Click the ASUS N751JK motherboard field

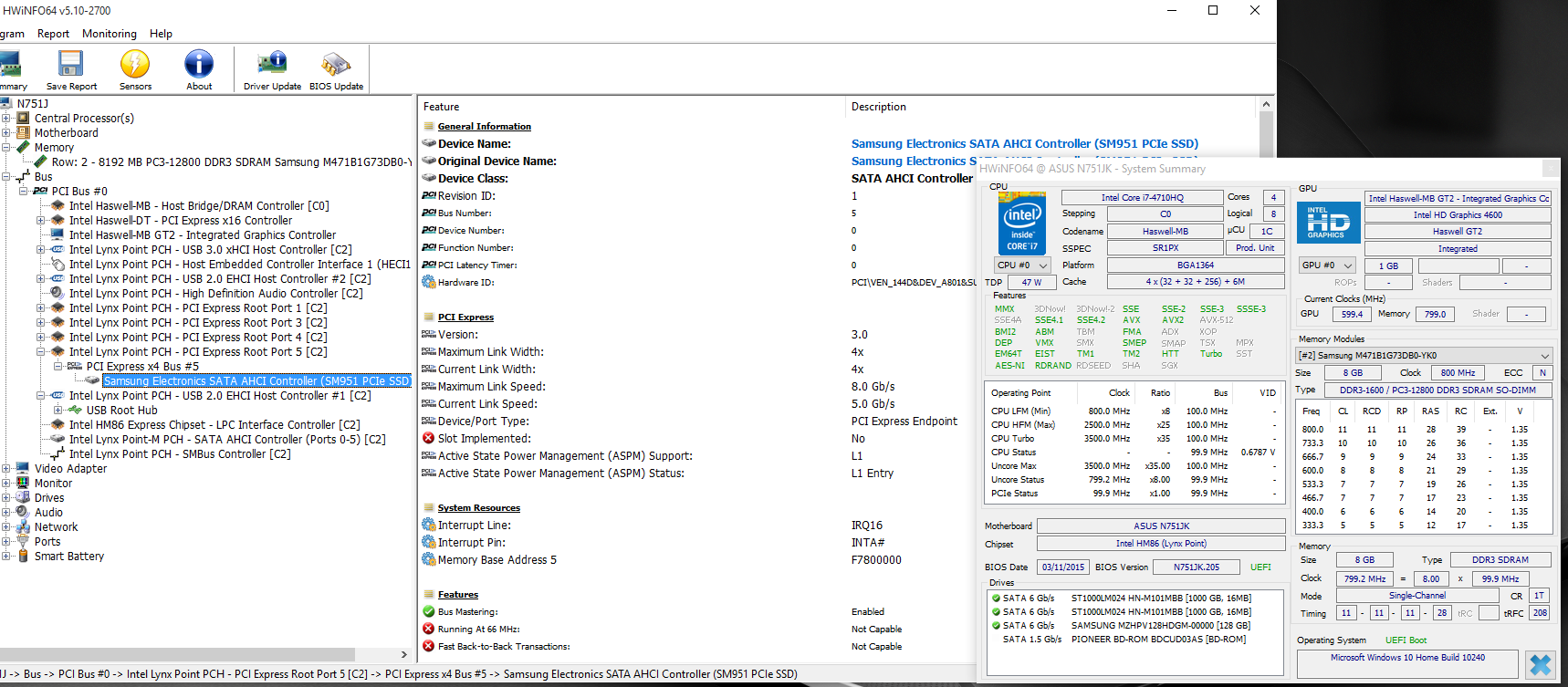[1161, 526]
